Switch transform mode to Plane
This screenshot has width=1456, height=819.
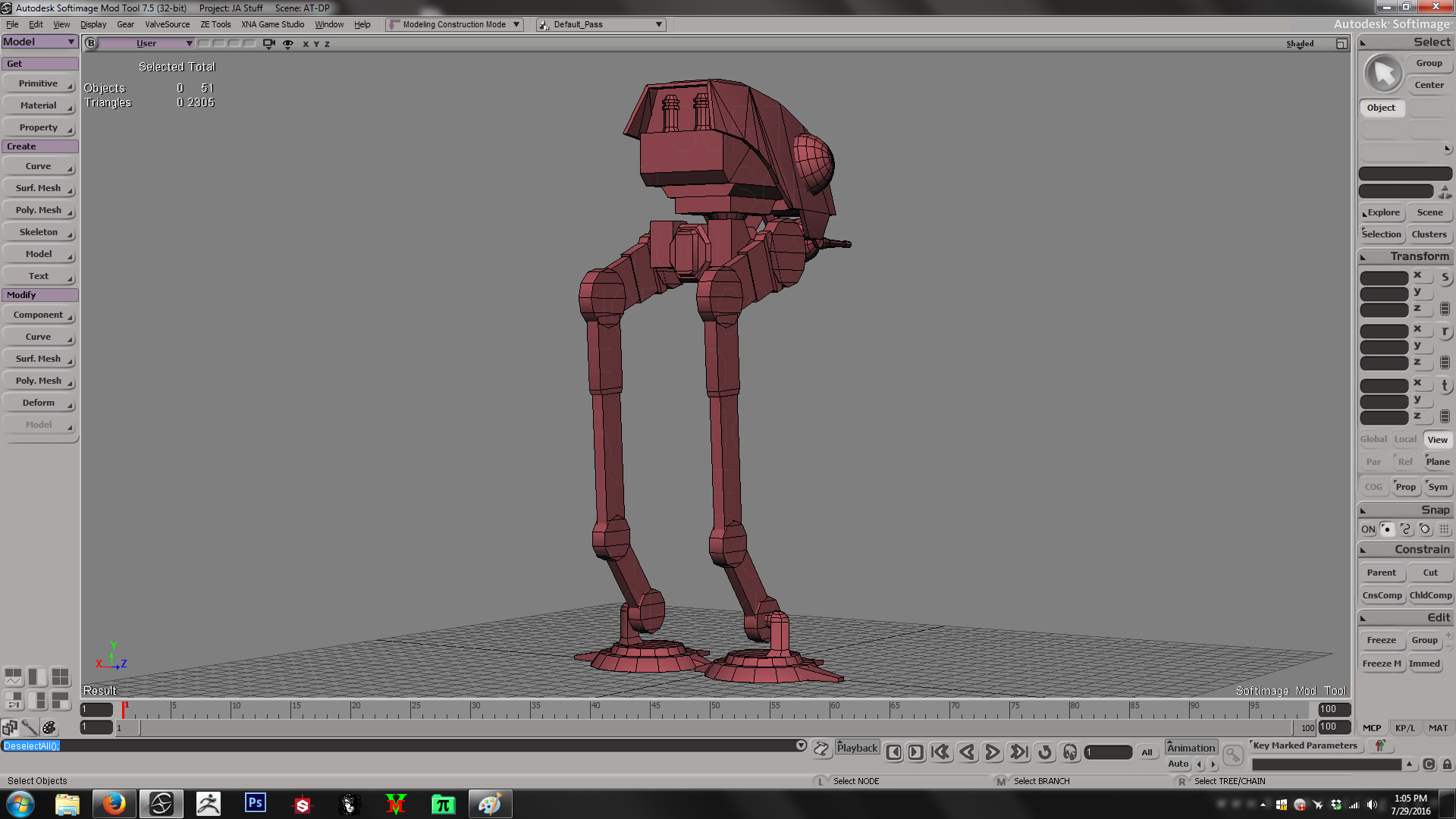click(x=1437, y=462)
